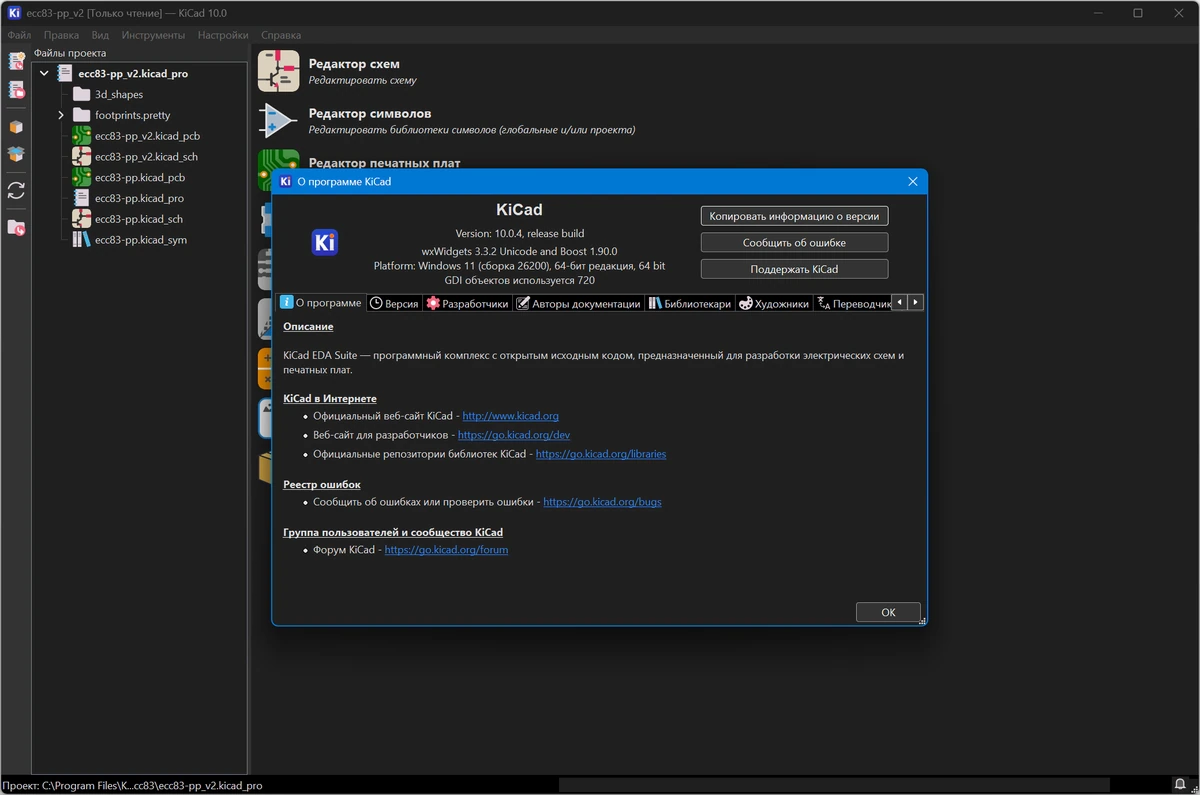Click the Сообщить об ошибке button
The image size is (1200, 795).
(x=794, y=243)
